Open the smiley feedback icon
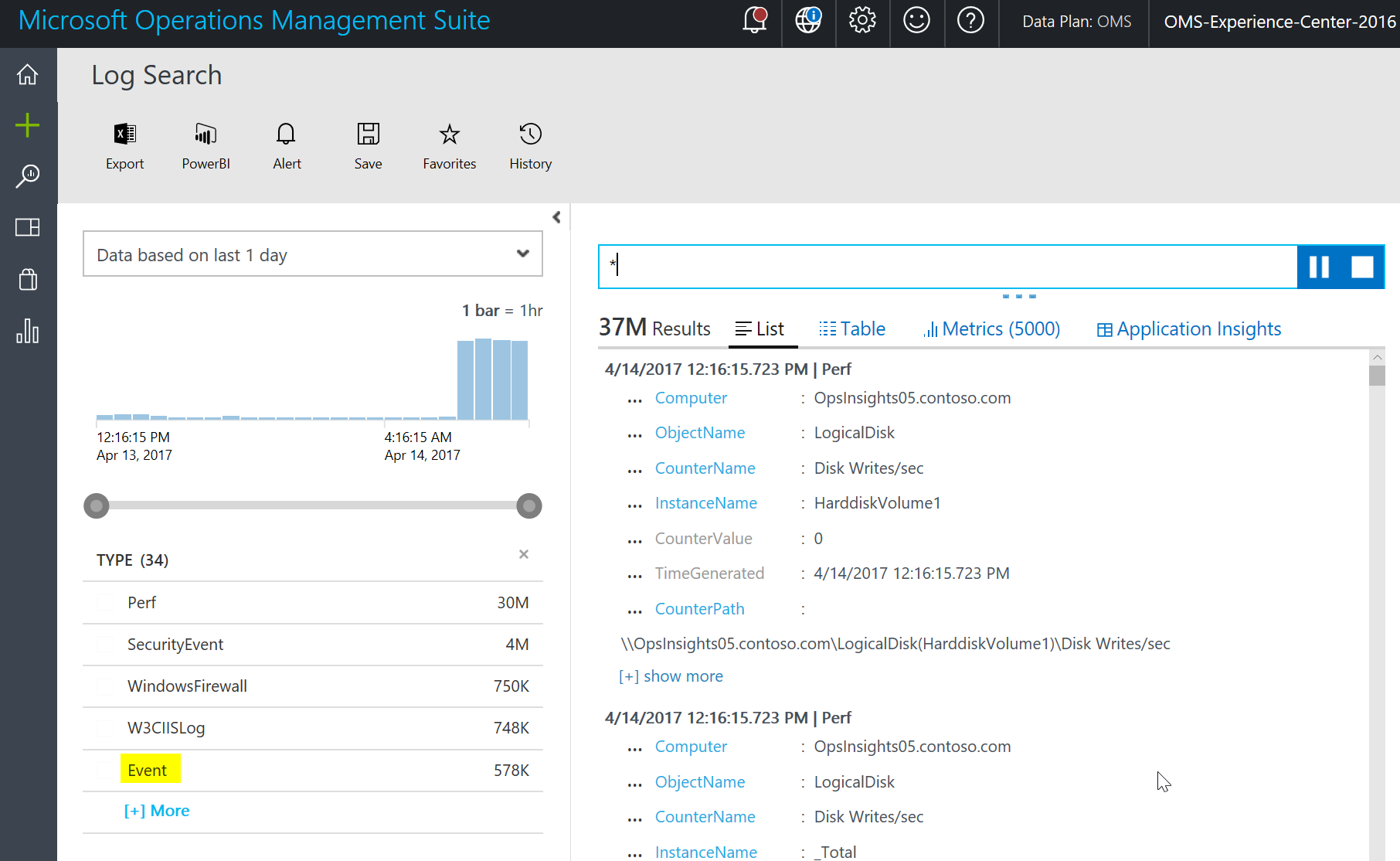Image resolution: width=1400 pixels, height=861 pixels. point(916,20)
